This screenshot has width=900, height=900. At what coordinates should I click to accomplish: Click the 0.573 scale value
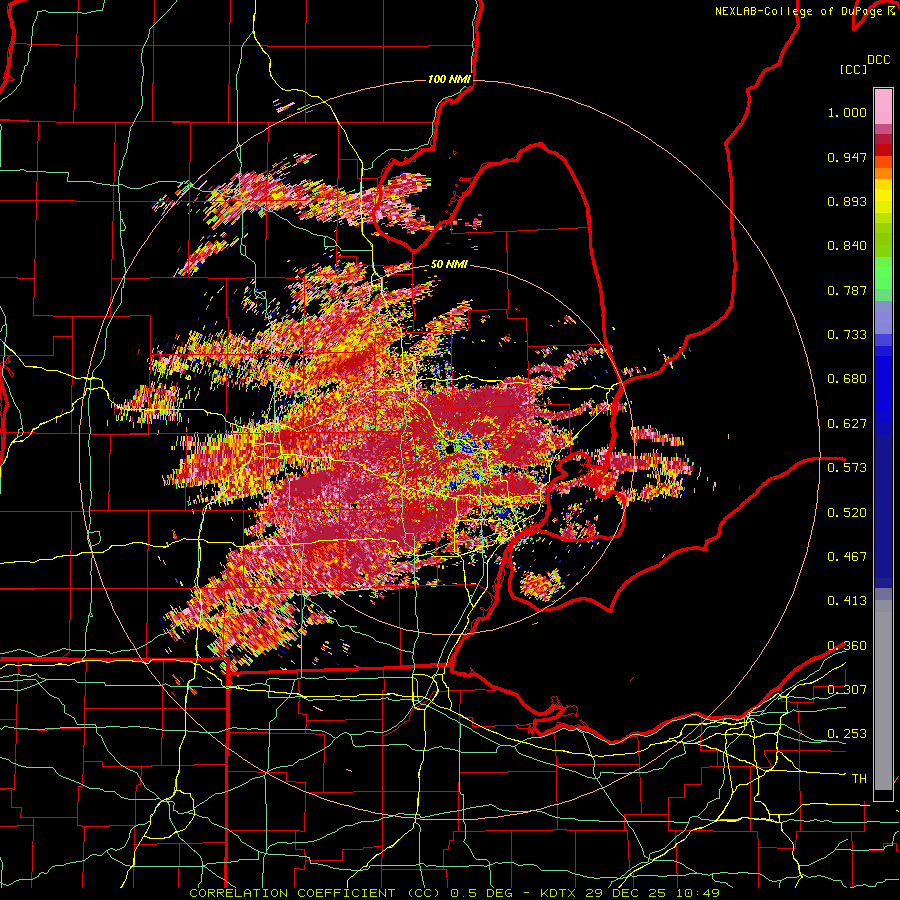tap(847, 467)
